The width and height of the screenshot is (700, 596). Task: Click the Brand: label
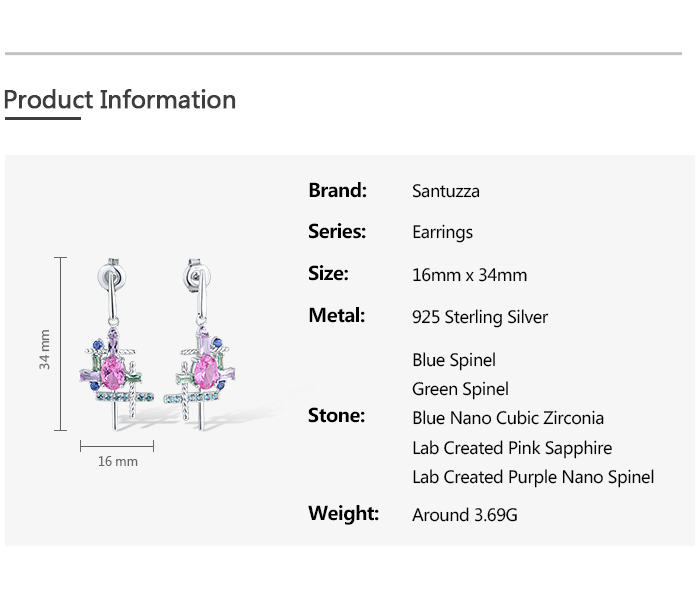(338, 190)
